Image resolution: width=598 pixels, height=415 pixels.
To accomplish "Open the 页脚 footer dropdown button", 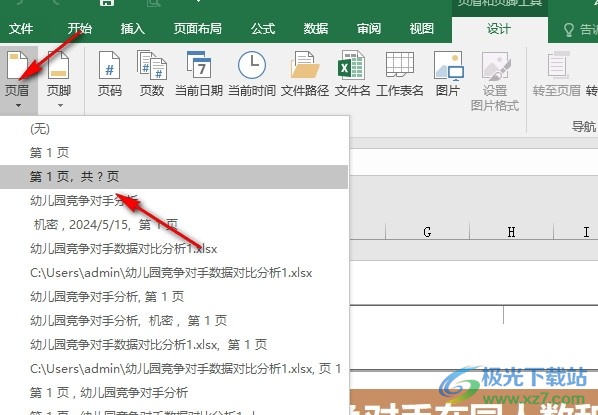I will click(59, 80).
